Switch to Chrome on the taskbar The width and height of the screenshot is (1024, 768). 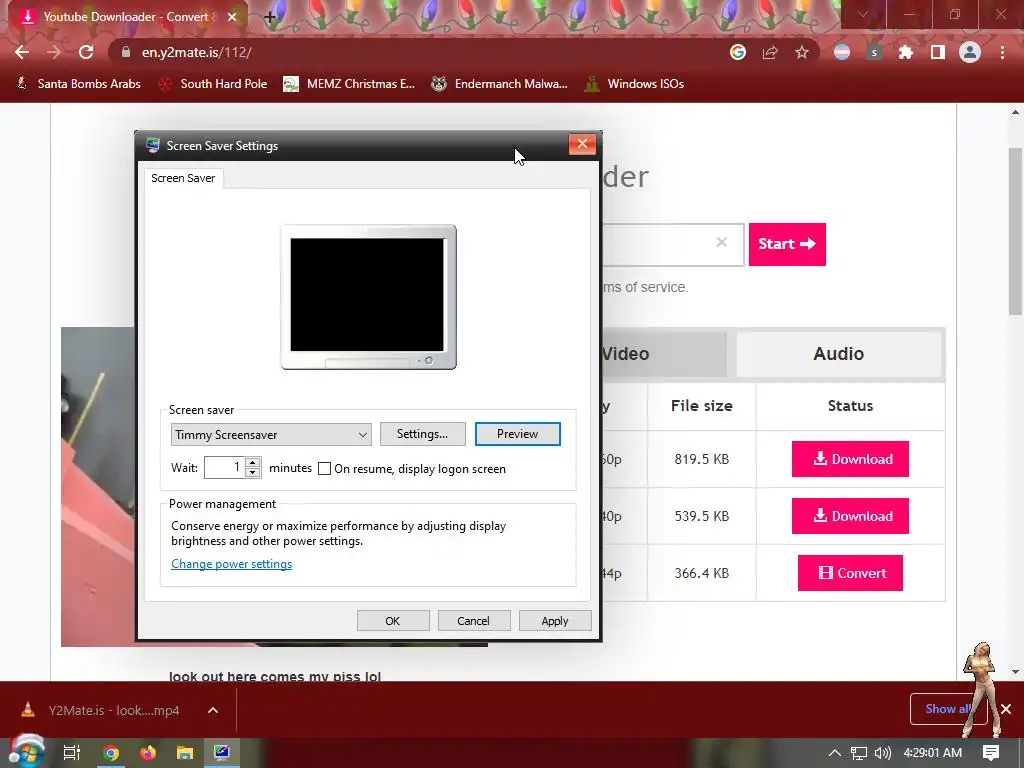pyautogui.click(x=111, y=753)
